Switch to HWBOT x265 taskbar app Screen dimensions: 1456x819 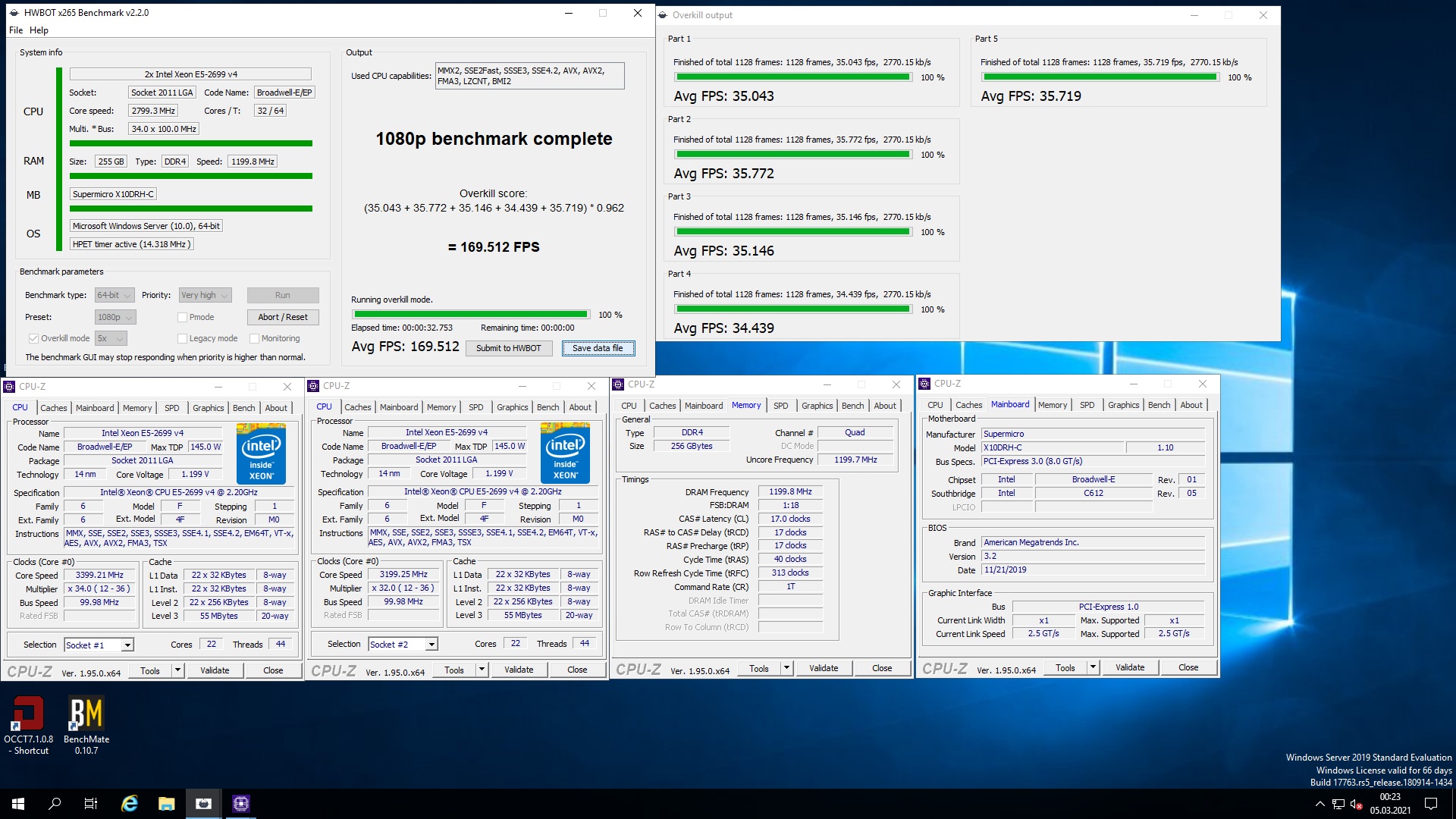coord(203,804)
